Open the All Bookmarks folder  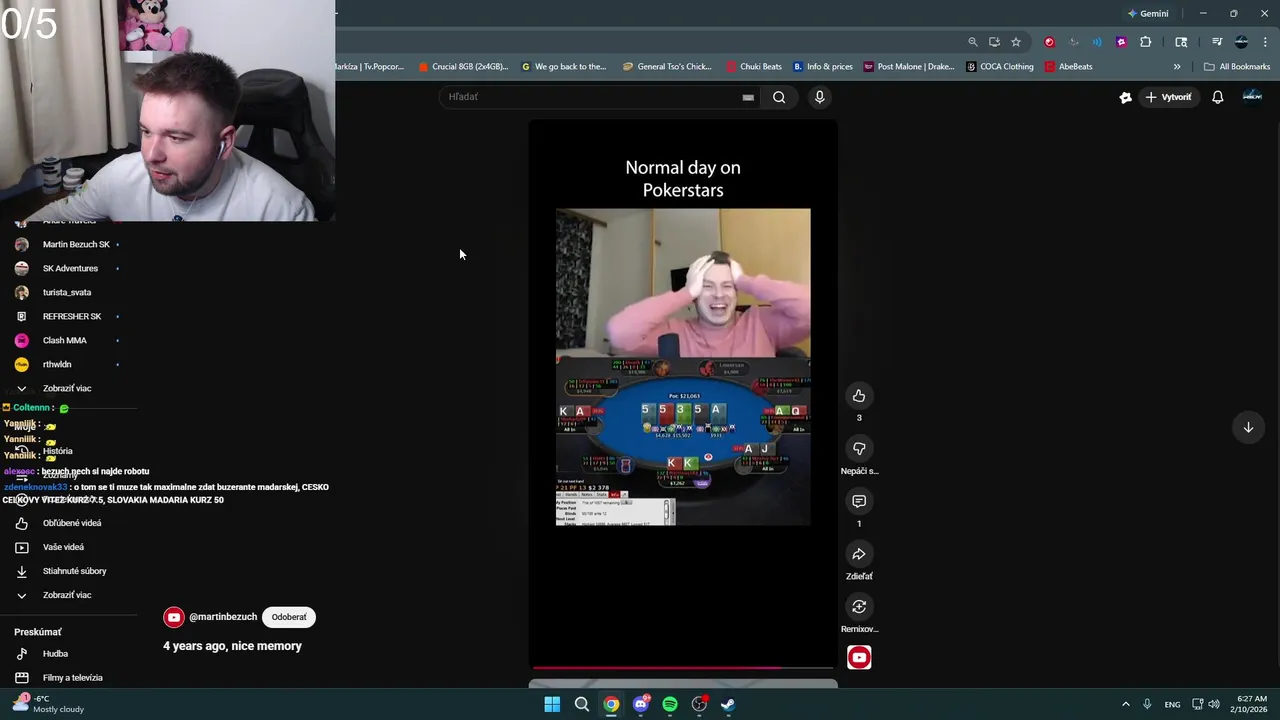[x=1237, y=67]
